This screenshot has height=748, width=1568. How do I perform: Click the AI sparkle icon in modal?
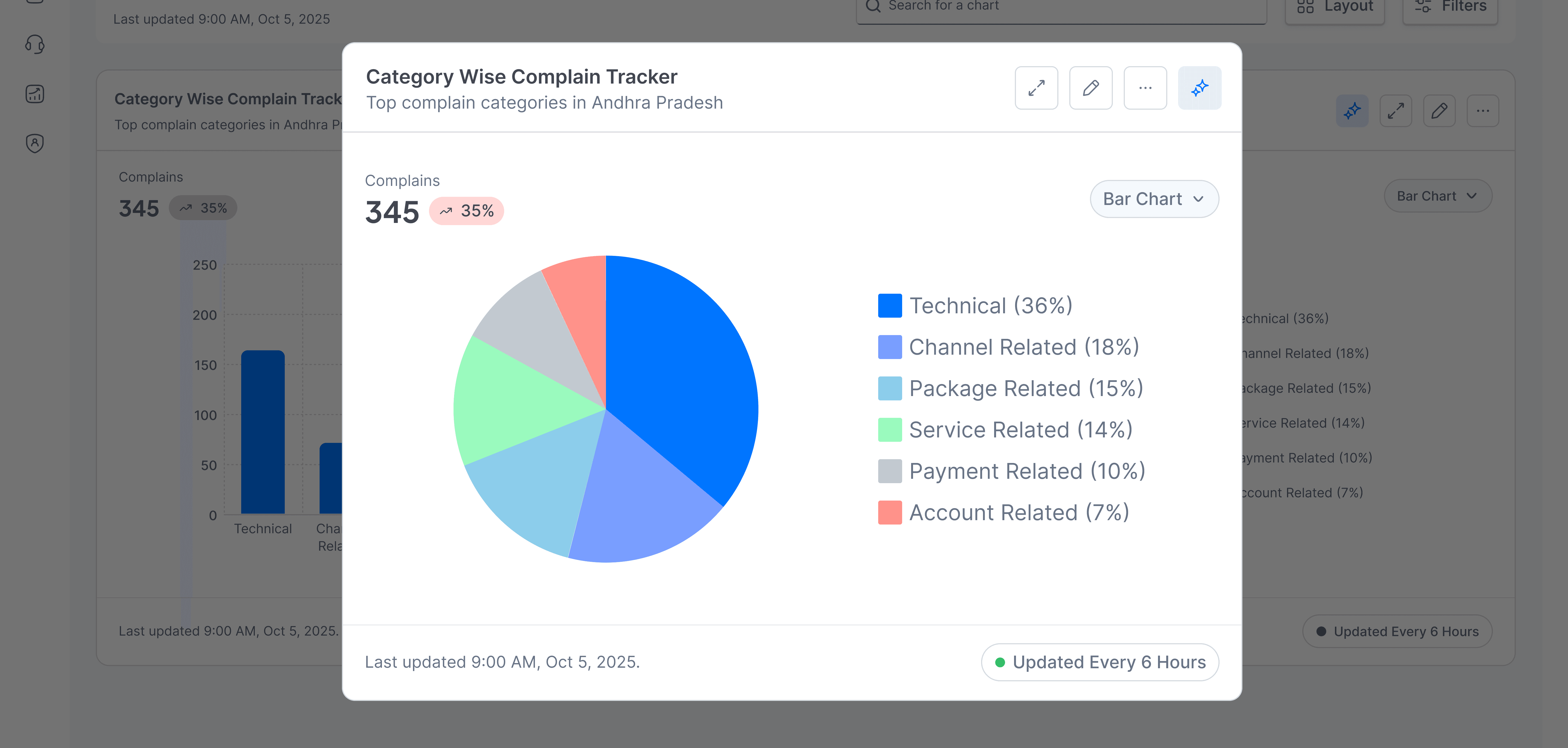click(x=1199, y=88)
